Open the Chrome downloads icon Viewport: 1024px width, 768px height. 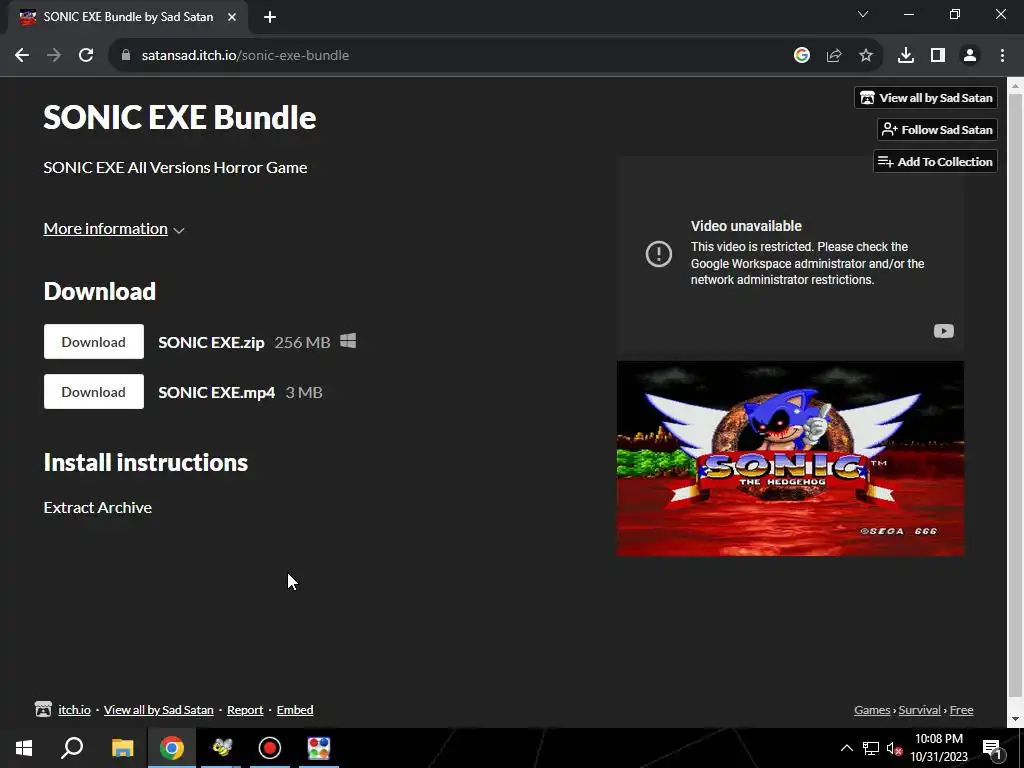pyautogui.click(x=905, y=56)
